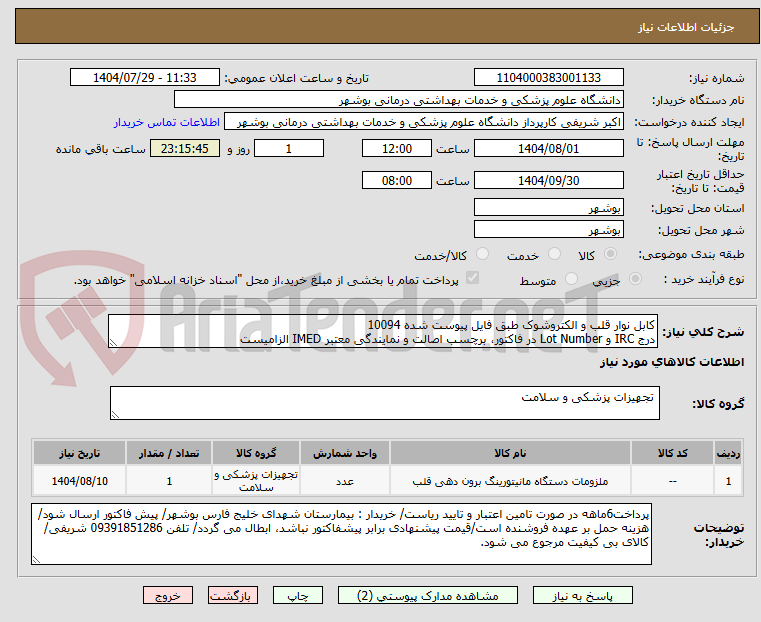Click the price validity date 1404/09/30 field

[x=548, y=180]
